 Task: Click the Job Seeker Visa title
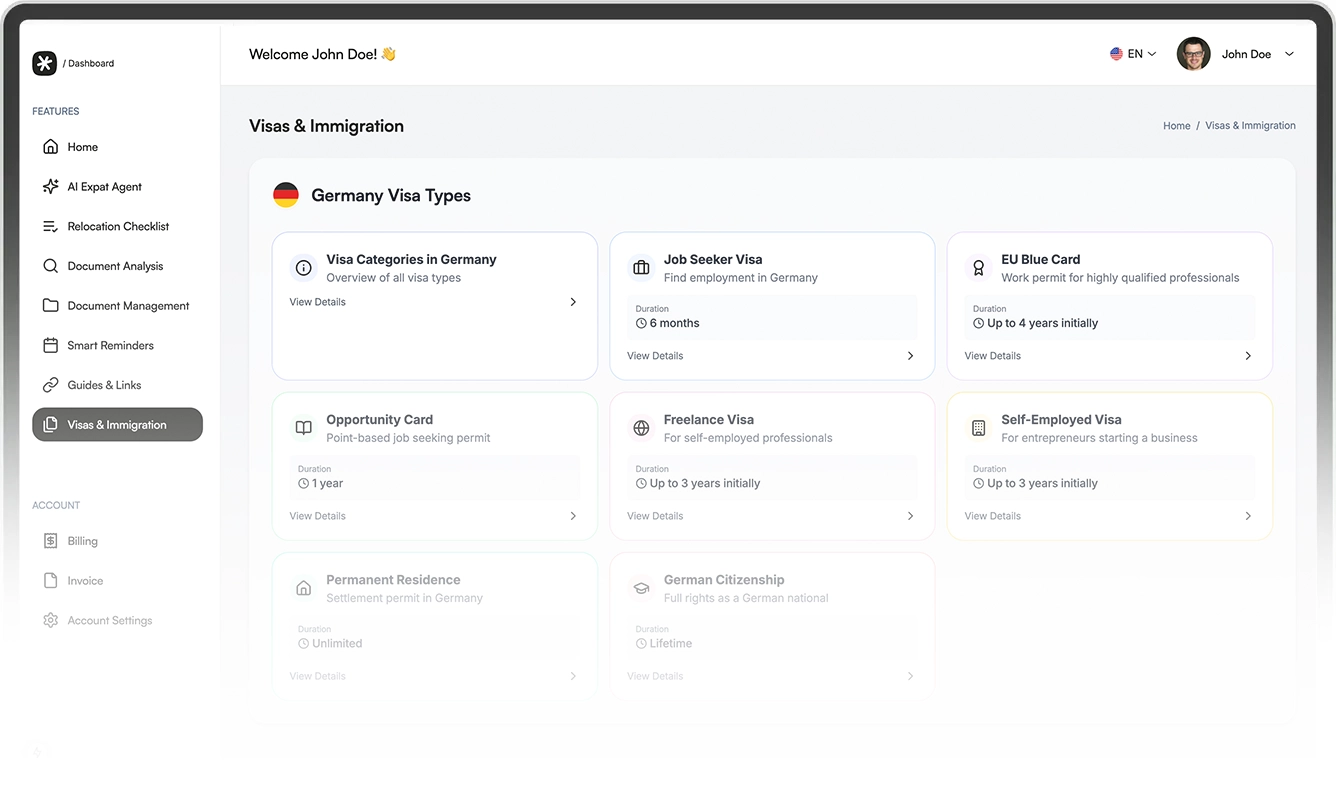coord(713,259)
